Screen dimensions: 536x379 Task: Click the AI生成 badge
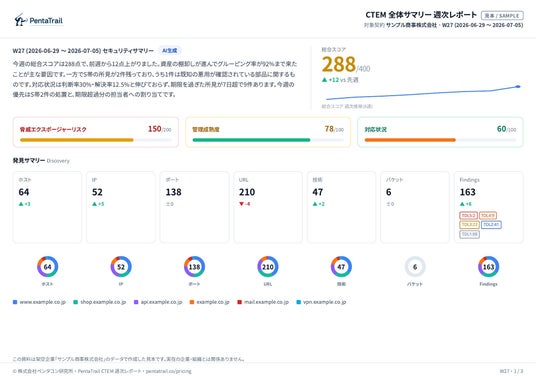(x=170, y=51)
